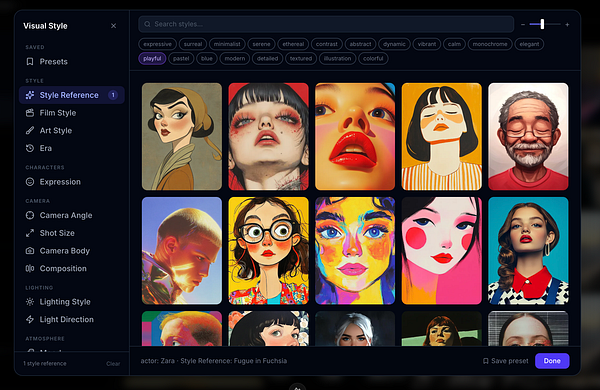Click the Done button
The width and height of the screenshot is (600, 390).
(552, 361)
